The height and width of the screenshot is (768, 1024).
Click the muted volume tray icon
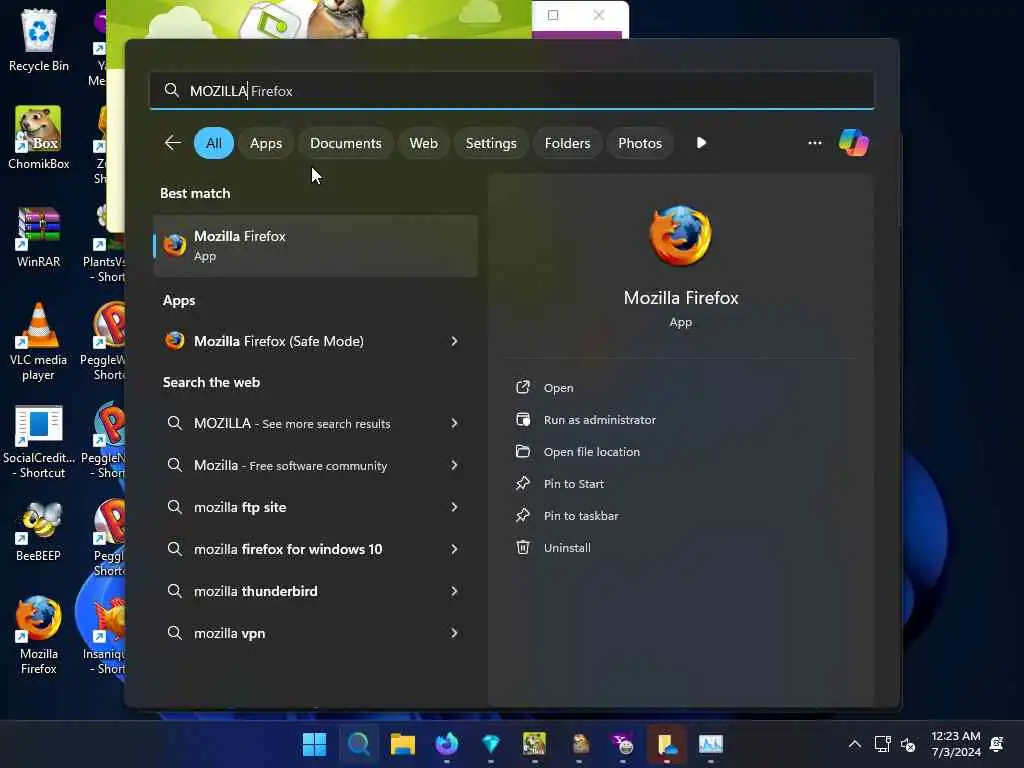click(x=908, y=744)
